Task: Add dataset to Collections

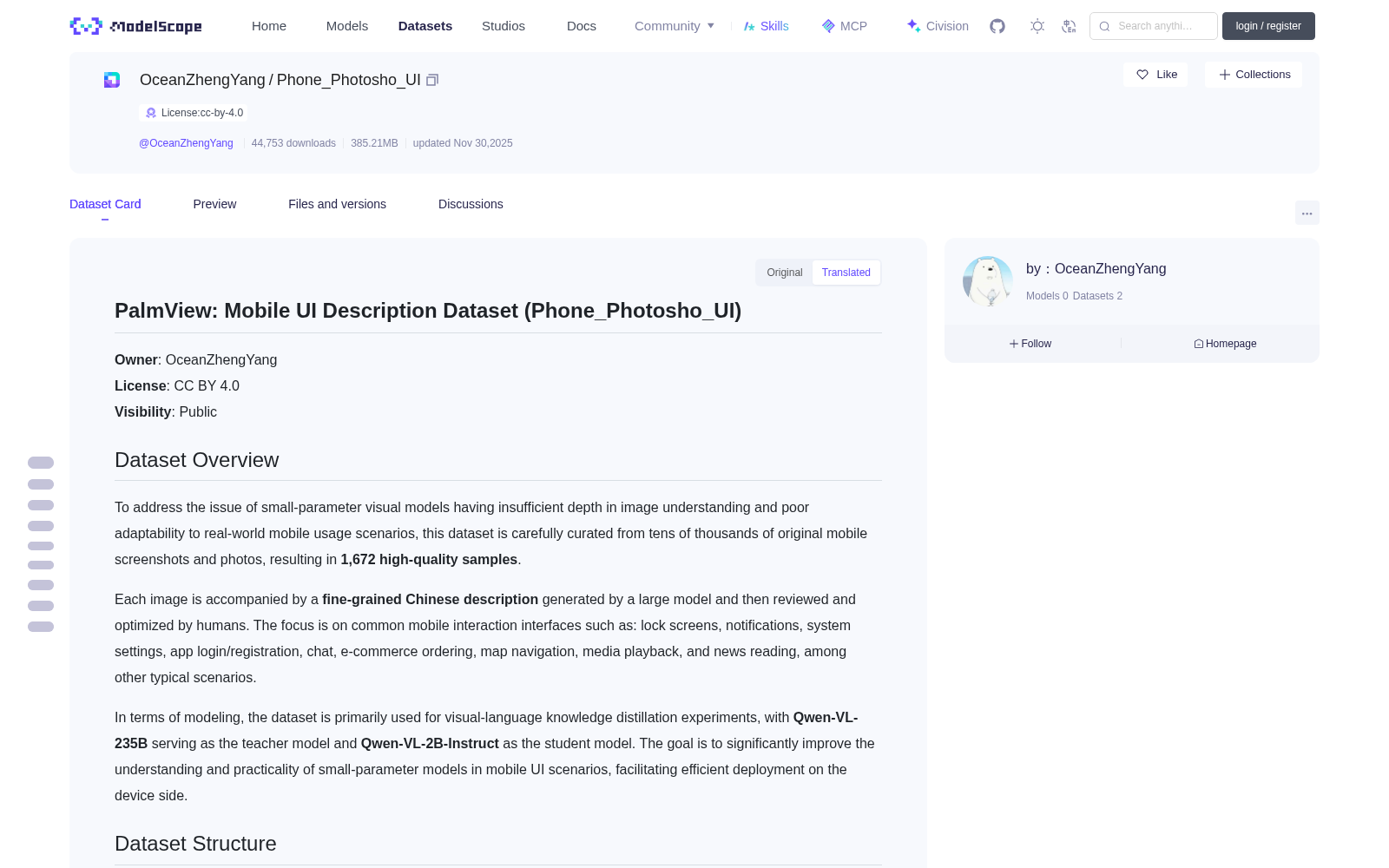Action: click(1254, 75)
